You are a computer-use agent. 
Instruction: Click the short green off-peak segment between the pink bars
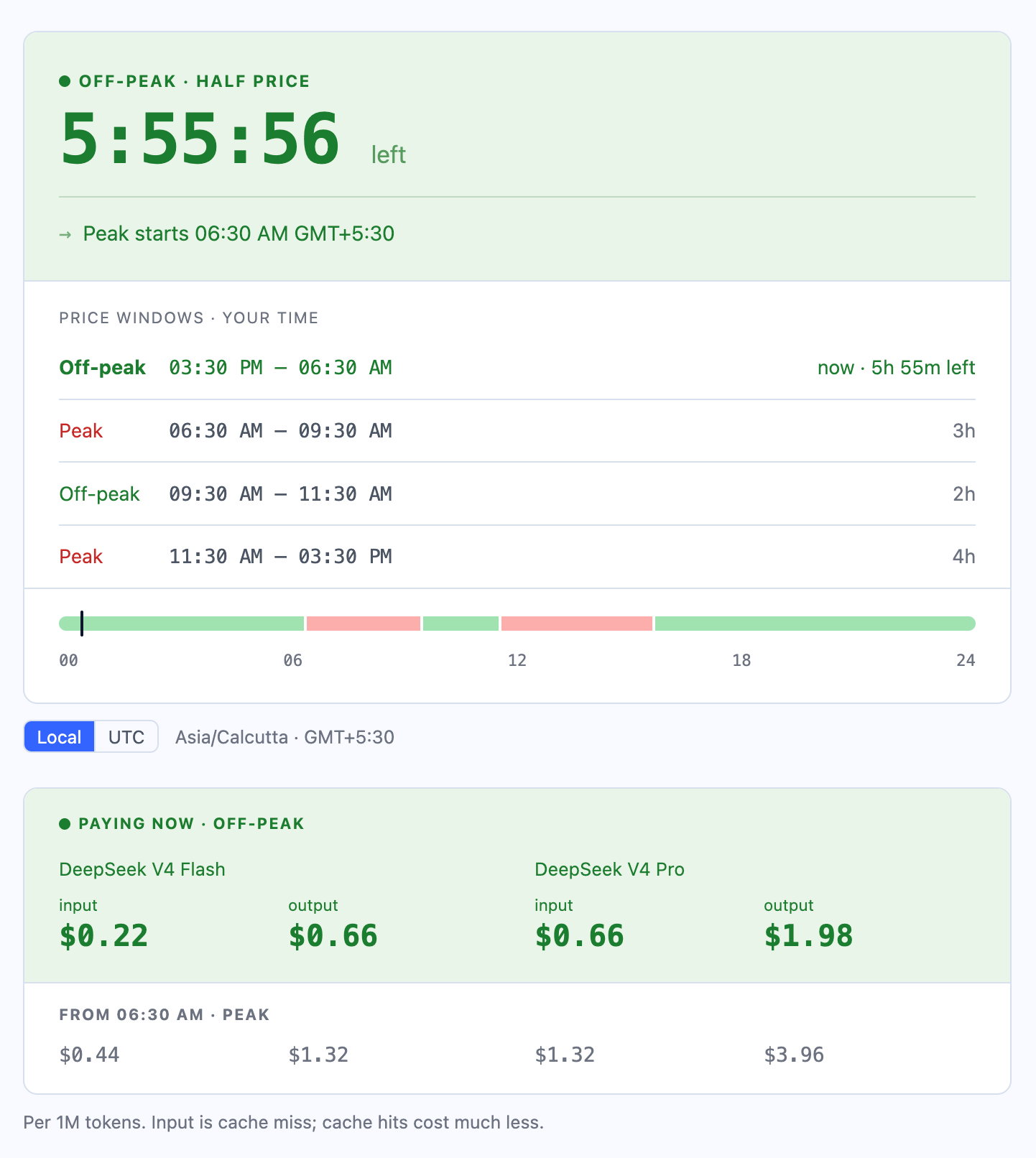click(x=461, y=624)
